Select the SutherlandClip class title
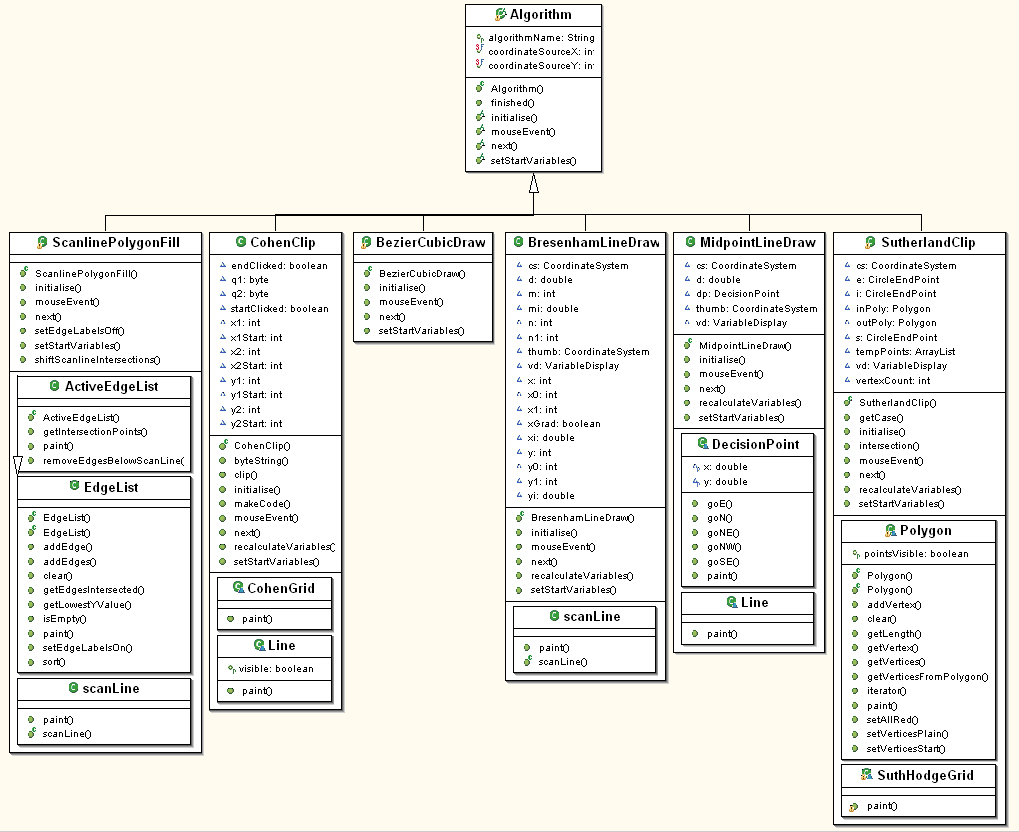 click(928, 242)
